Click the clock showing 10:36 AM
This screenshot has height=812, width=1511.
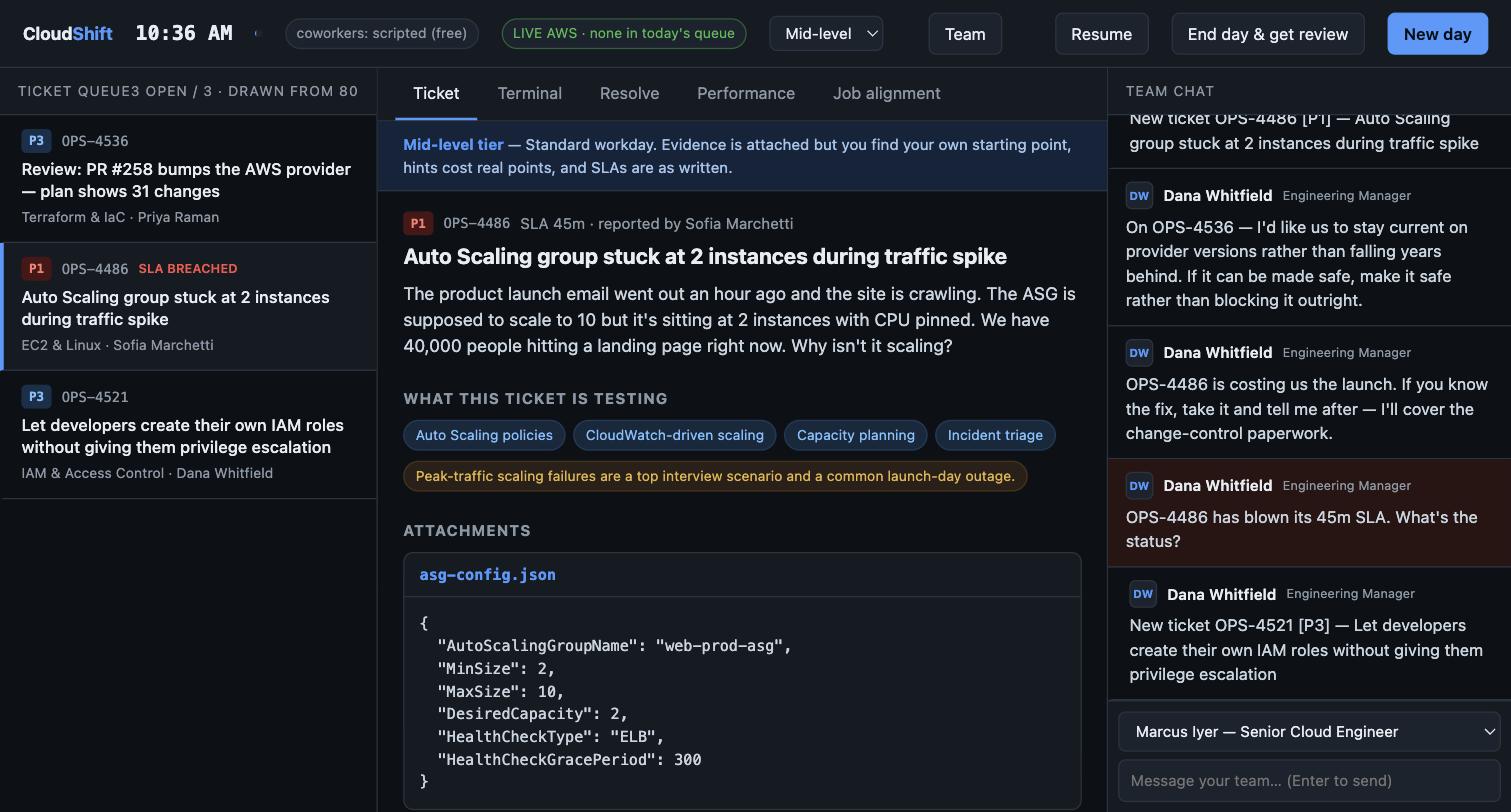tap(184, 33)
